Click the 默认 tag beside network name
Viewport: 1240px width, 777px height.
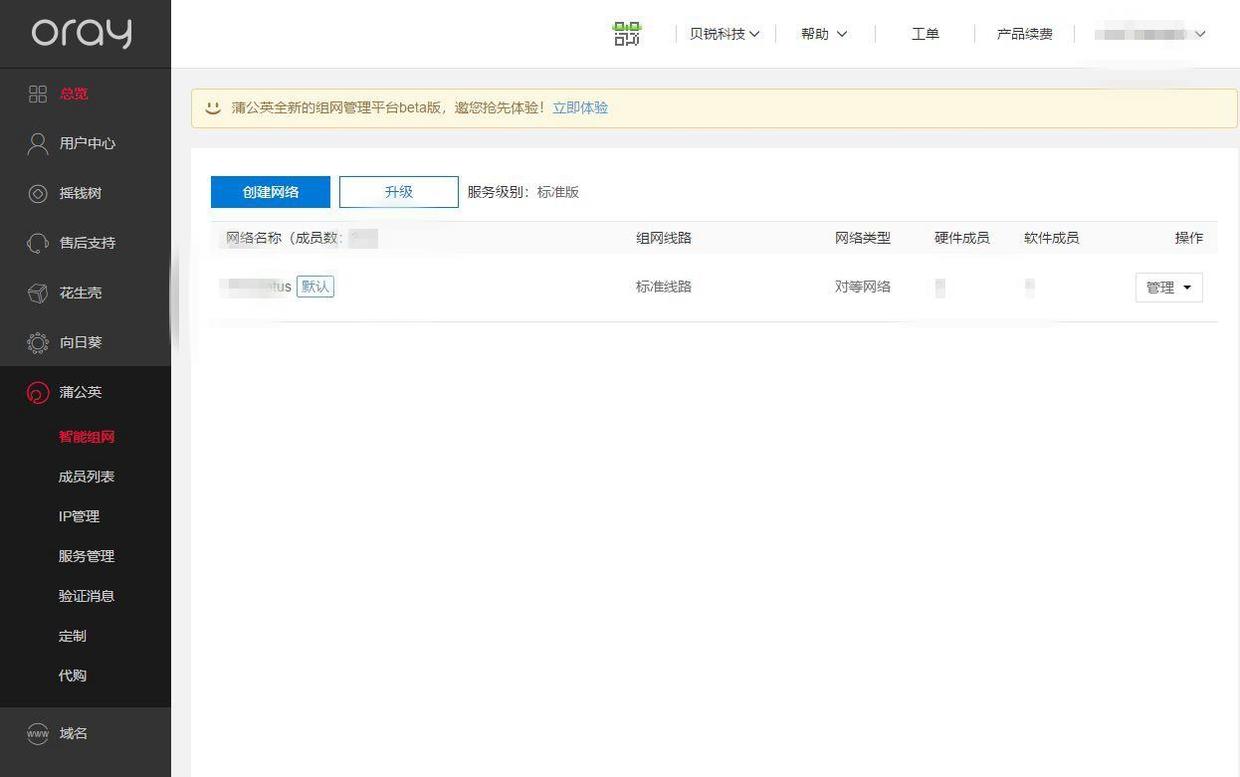click(x=315, y=287)
